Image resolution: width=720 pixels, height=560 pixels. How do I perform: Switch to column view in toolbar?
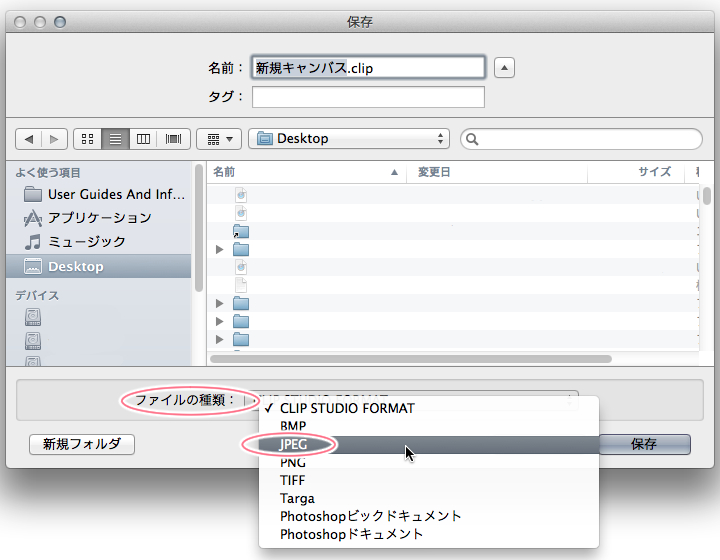tap(144, 139)
